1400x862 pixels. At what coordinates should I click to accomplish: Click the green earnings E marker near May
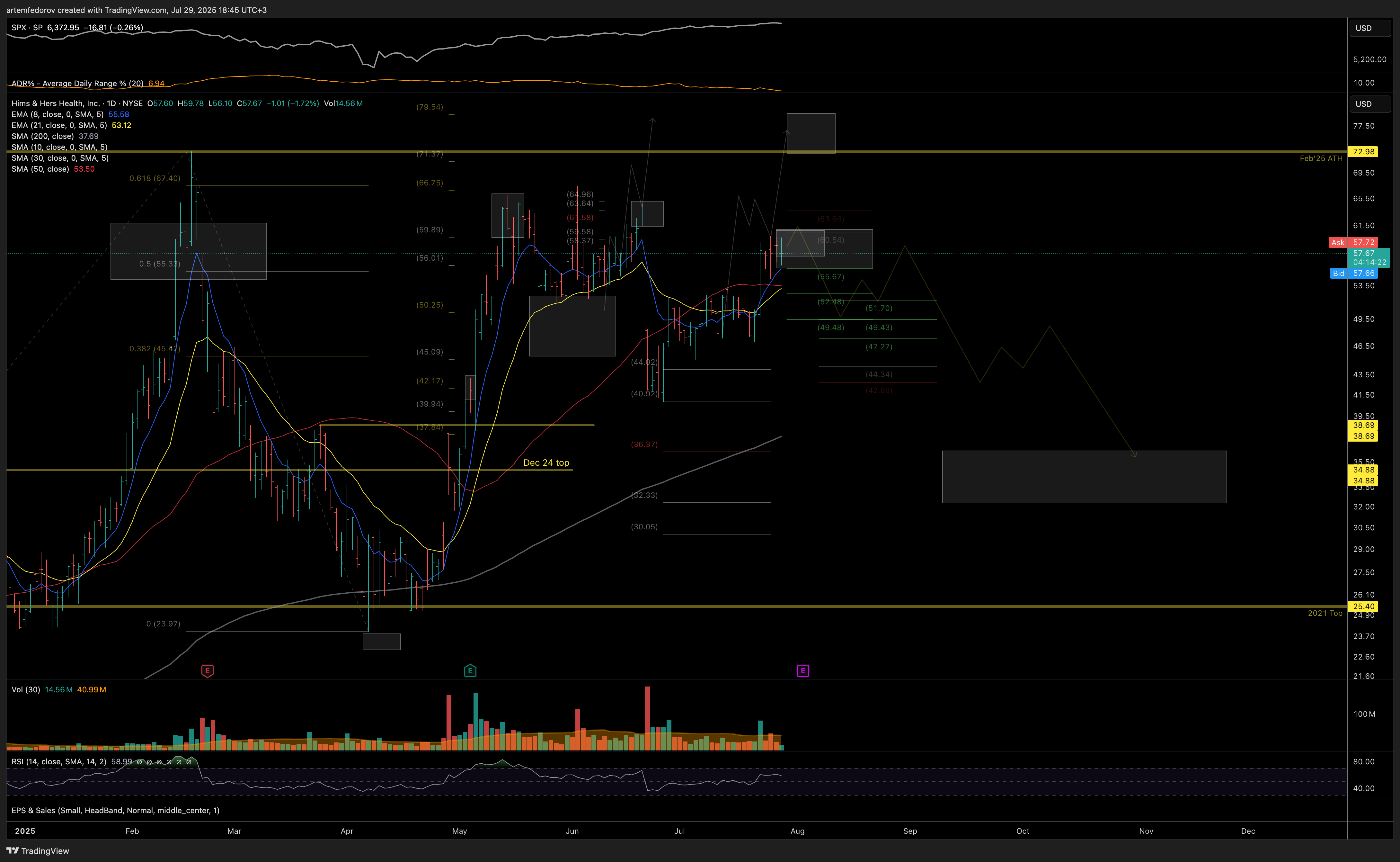(470, 671)
